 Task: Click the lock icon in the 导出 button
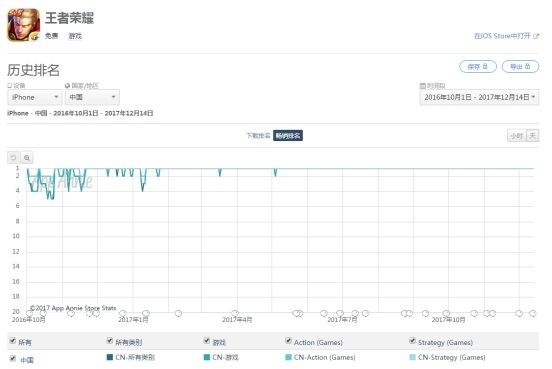point(527,66)
